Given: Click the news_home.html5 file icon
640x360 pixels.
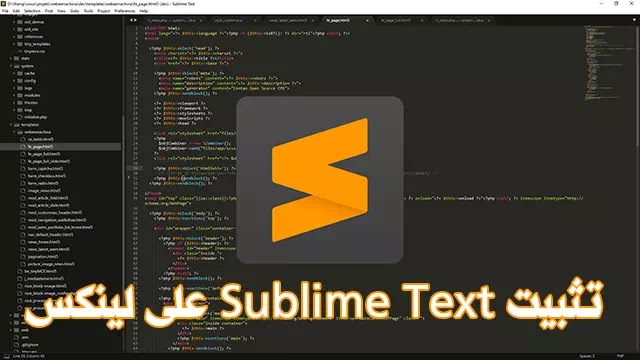Looking at the screenshot, I should point(23,242).
